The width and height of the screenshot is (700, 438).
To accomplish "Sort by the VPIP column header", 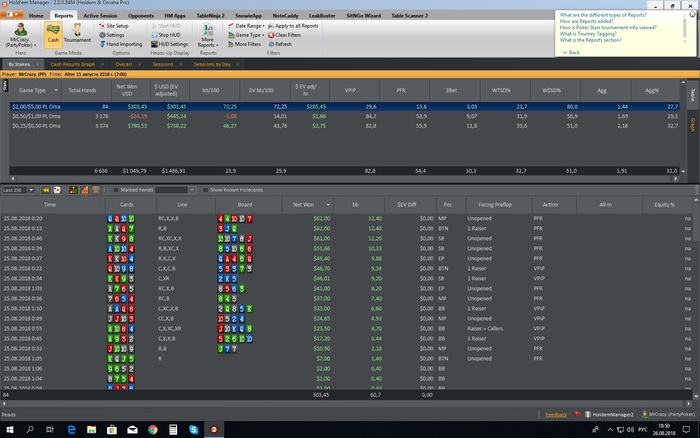I will tap(350, 90).
